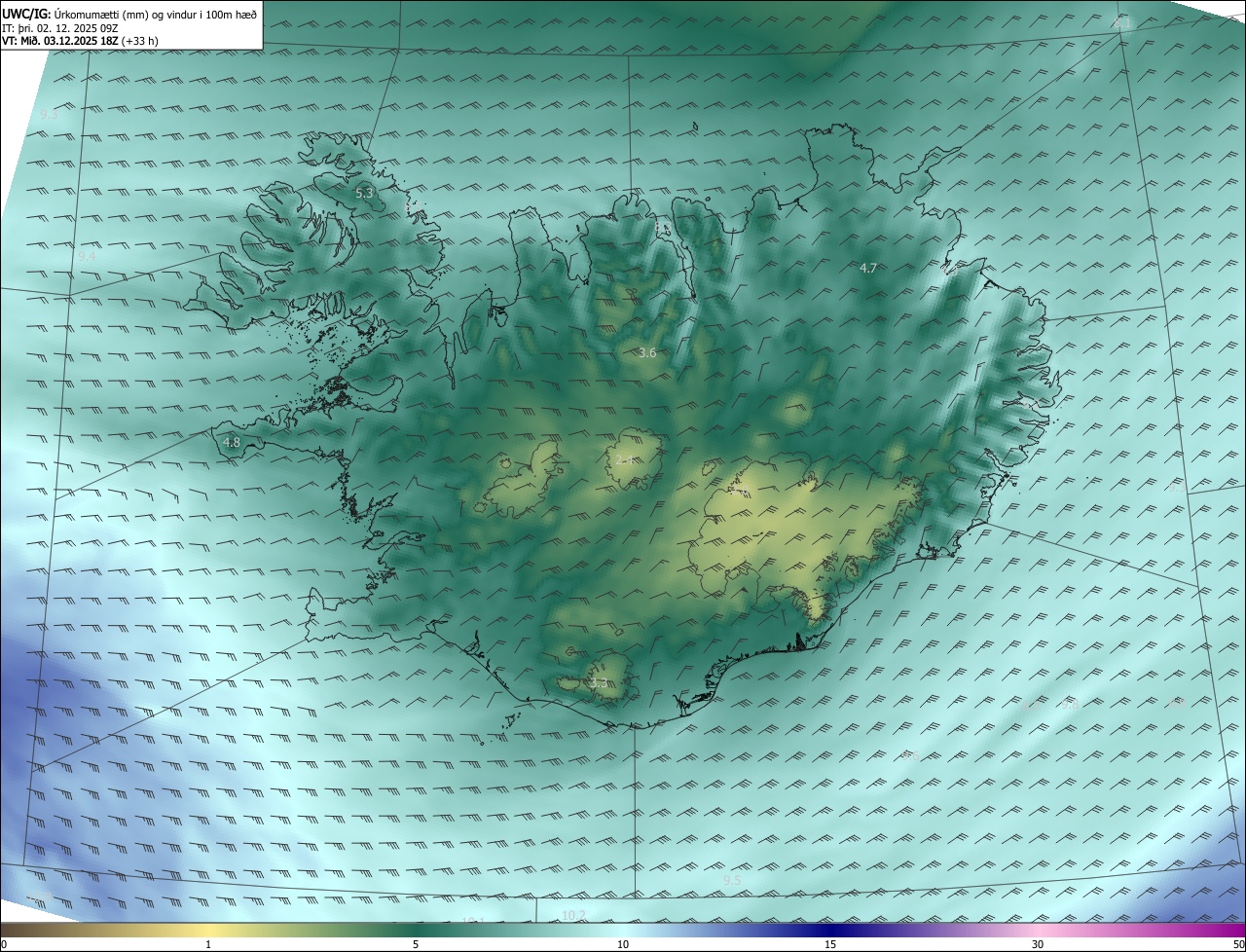Click the '30' tick label under the color bar

coord(1038,945)
